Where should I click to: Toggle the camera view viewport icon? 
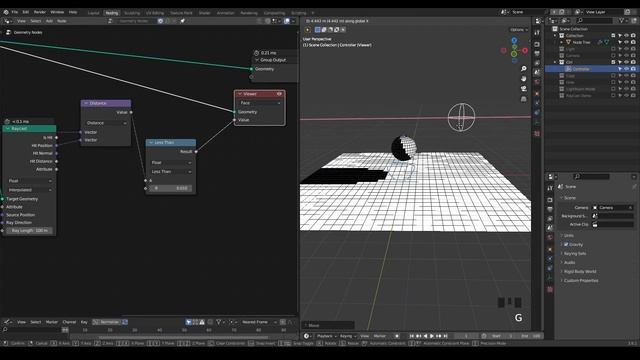point(524,89)
